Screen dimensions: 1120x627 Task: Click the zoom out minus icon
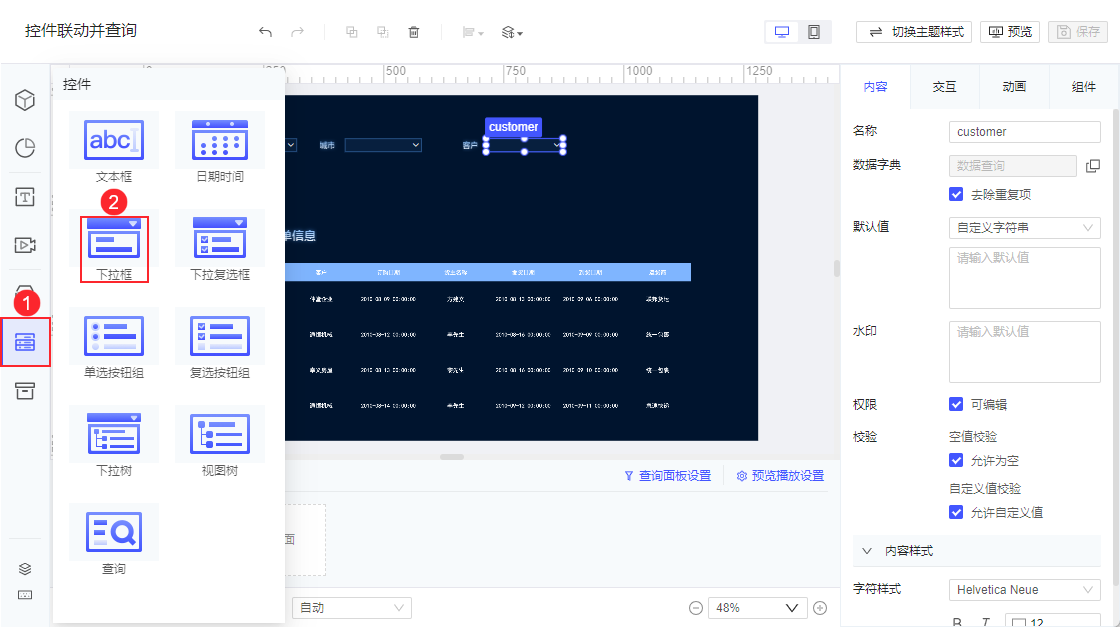coord(696,608)
